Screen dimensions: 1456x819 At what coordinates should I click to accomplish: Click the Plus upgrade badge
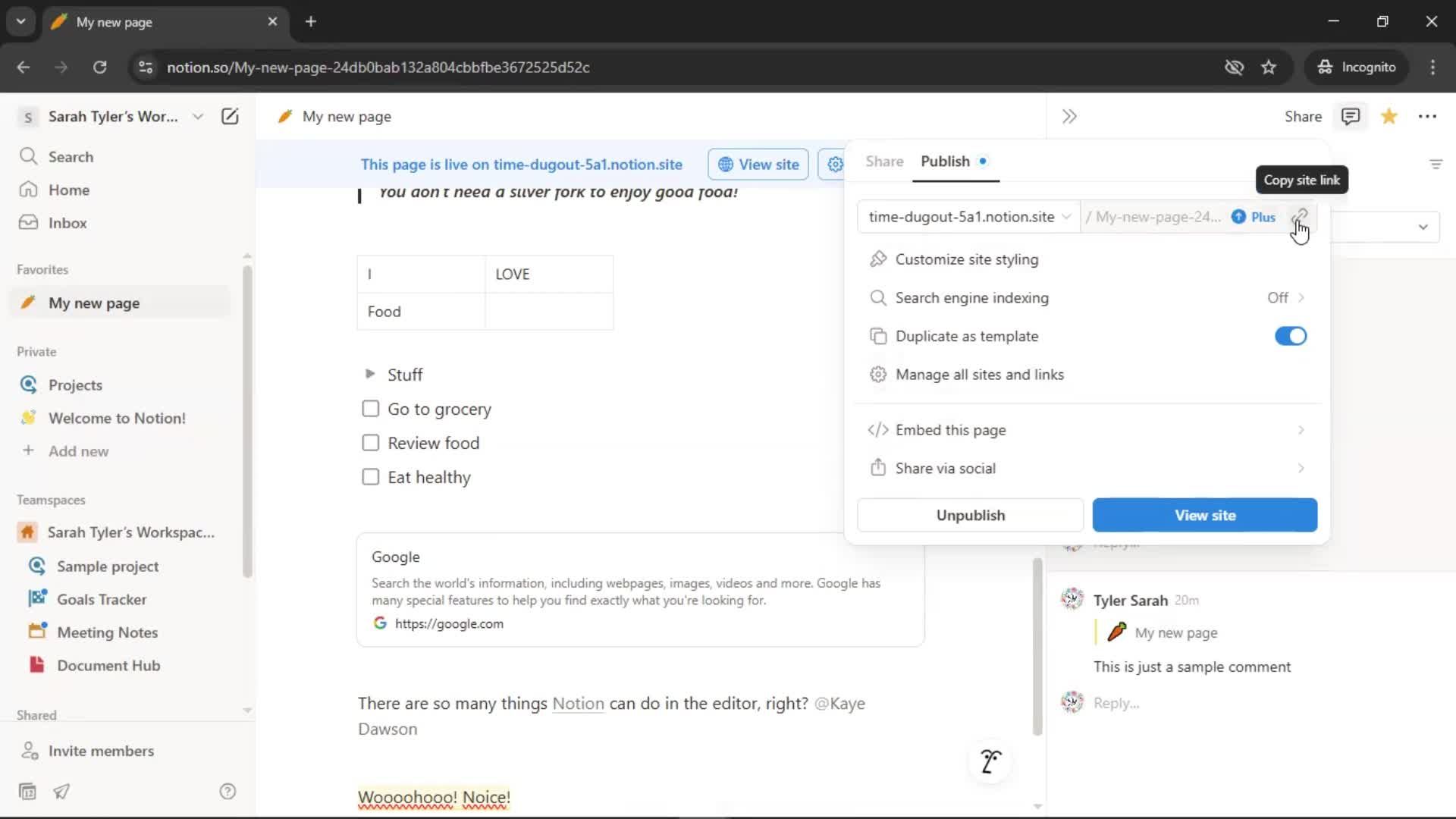1254,217
